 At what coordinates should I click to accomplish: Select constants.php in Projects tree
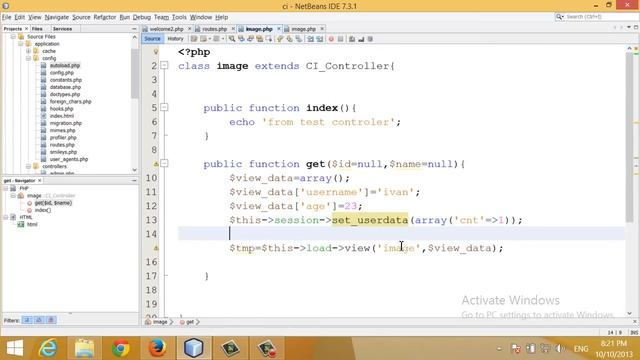66,80
